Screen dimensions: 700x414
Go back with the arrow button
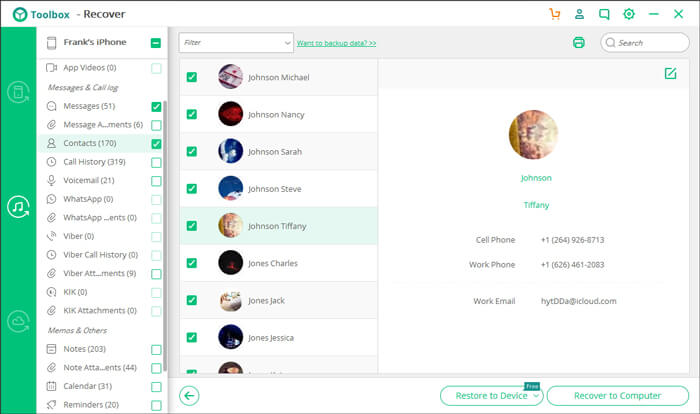click(x=189, y=396)
